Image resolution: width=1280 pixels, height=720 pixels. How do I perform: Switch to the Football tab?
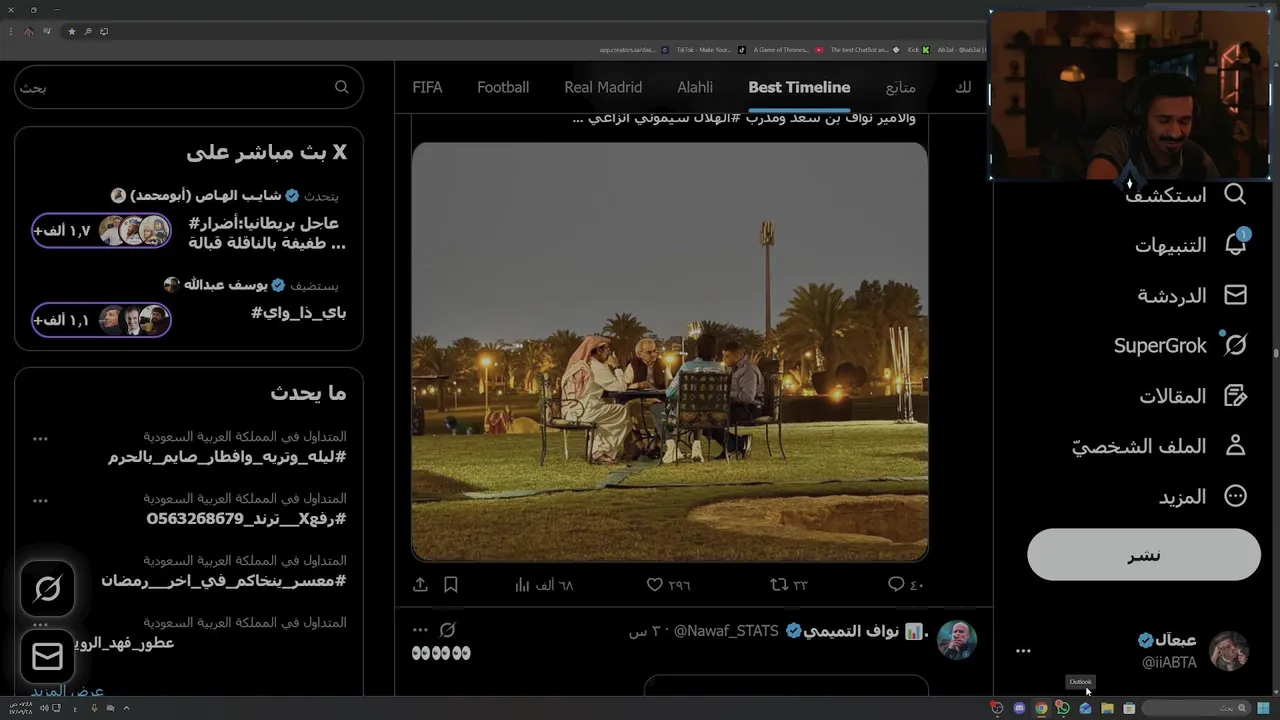(x=503, y=87)
